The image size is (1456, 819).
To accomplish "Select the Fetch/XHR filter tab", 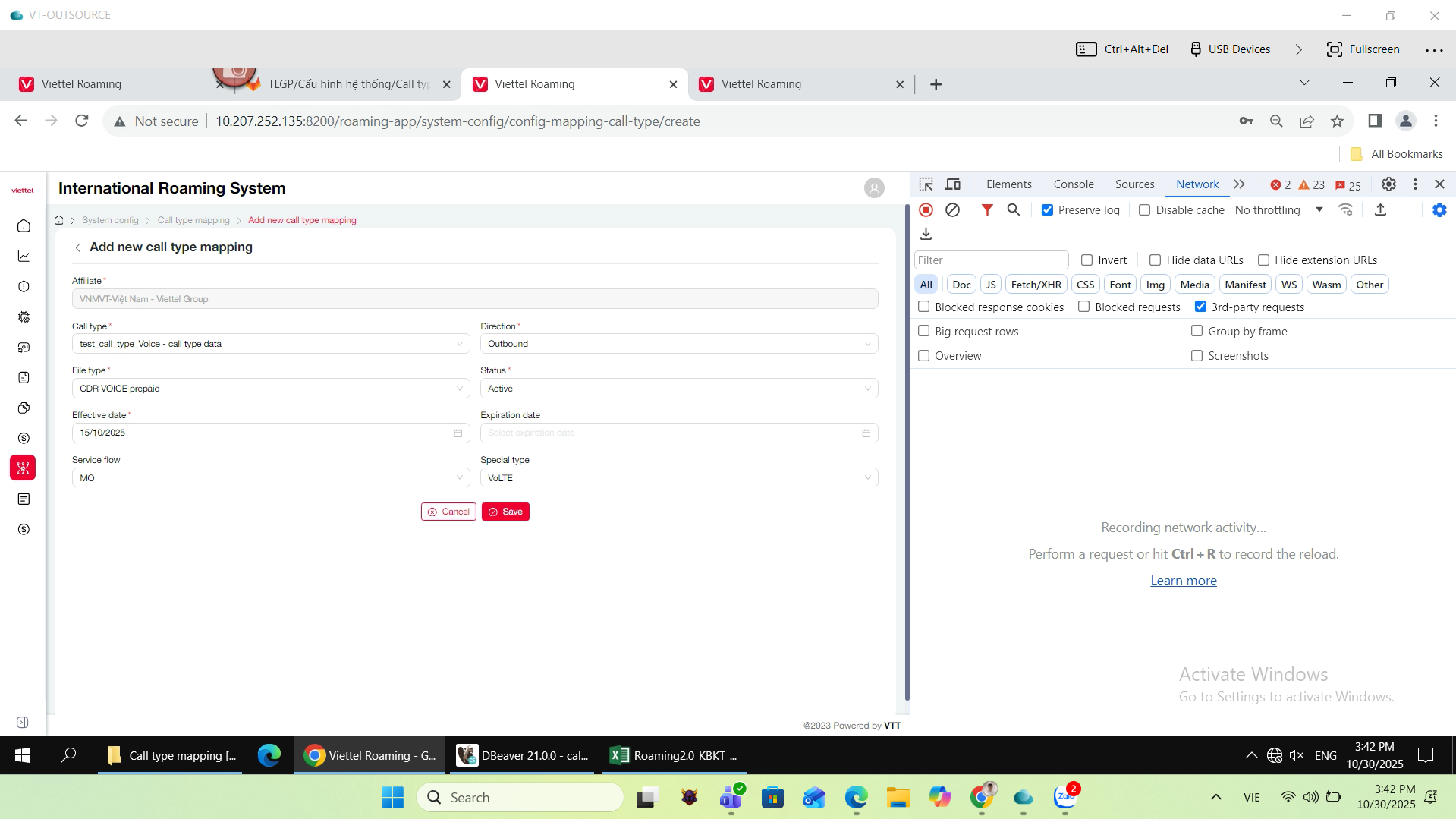I will tap(1036, 285).
